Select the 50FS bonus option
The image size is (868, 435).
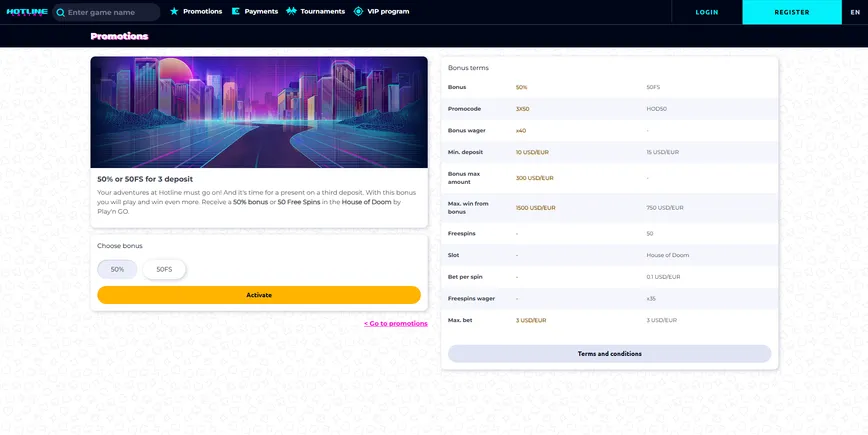[164, 270]
